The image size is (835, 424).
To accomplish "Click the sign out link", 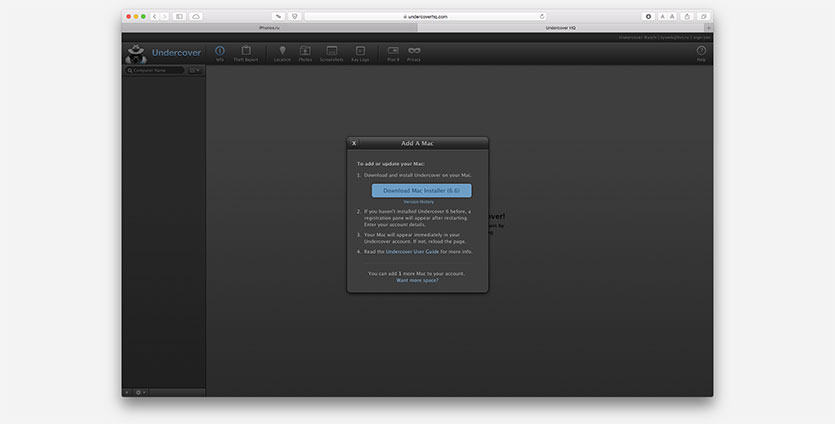I will pyautogui.click(x=702, y=38).
